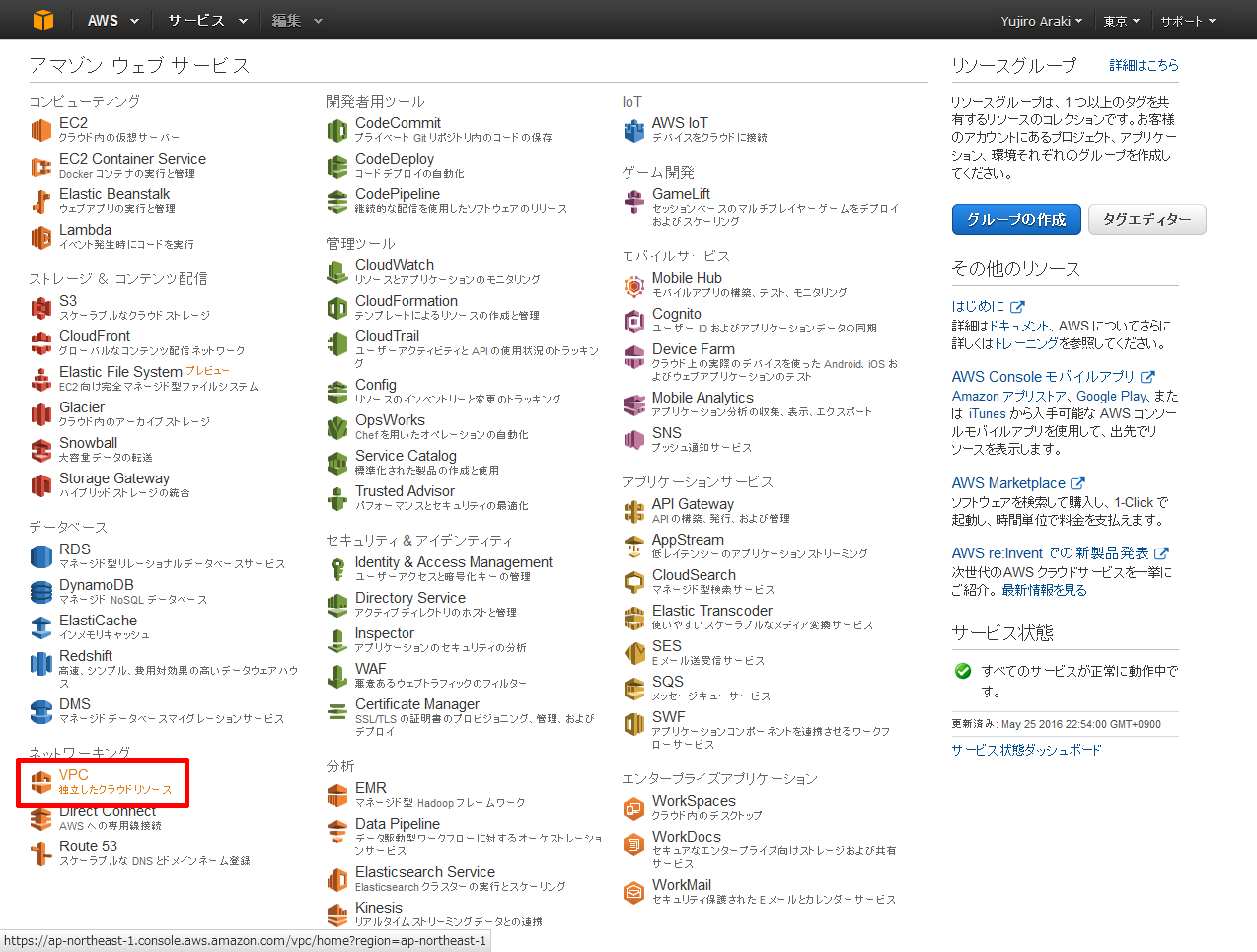This screenshot has width=1257, height=952.
Task: Expand the 東京 region selector
Action: pos(1122,21)
